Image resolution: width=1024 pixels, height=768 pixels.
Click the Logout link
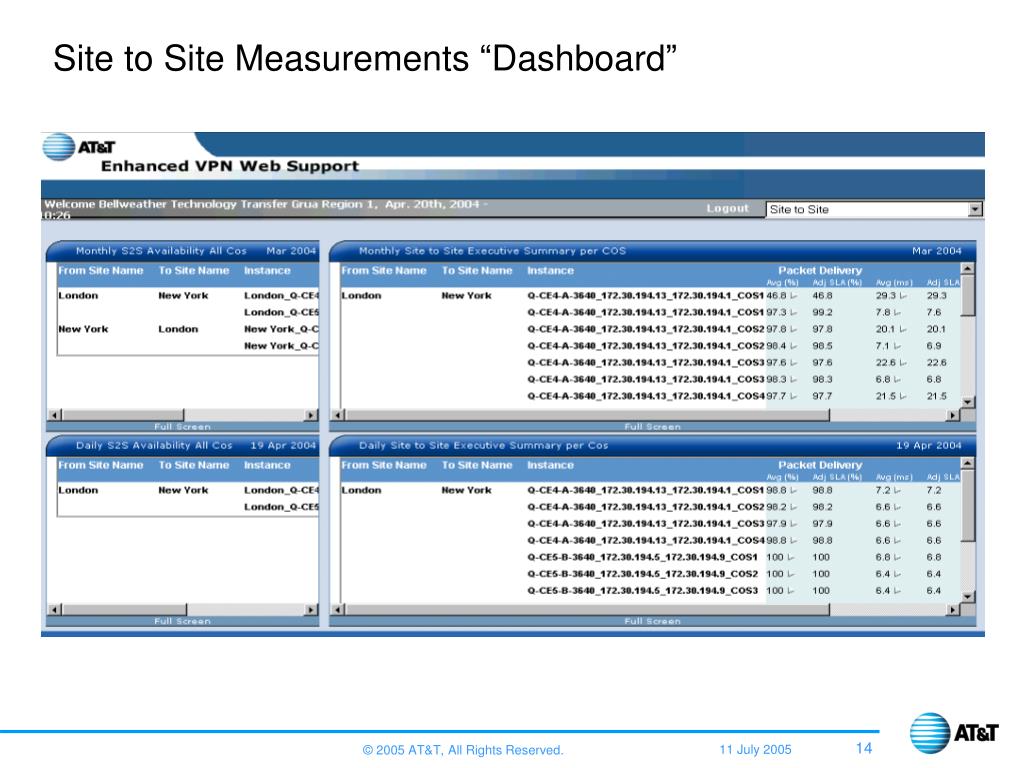[727, 208]
